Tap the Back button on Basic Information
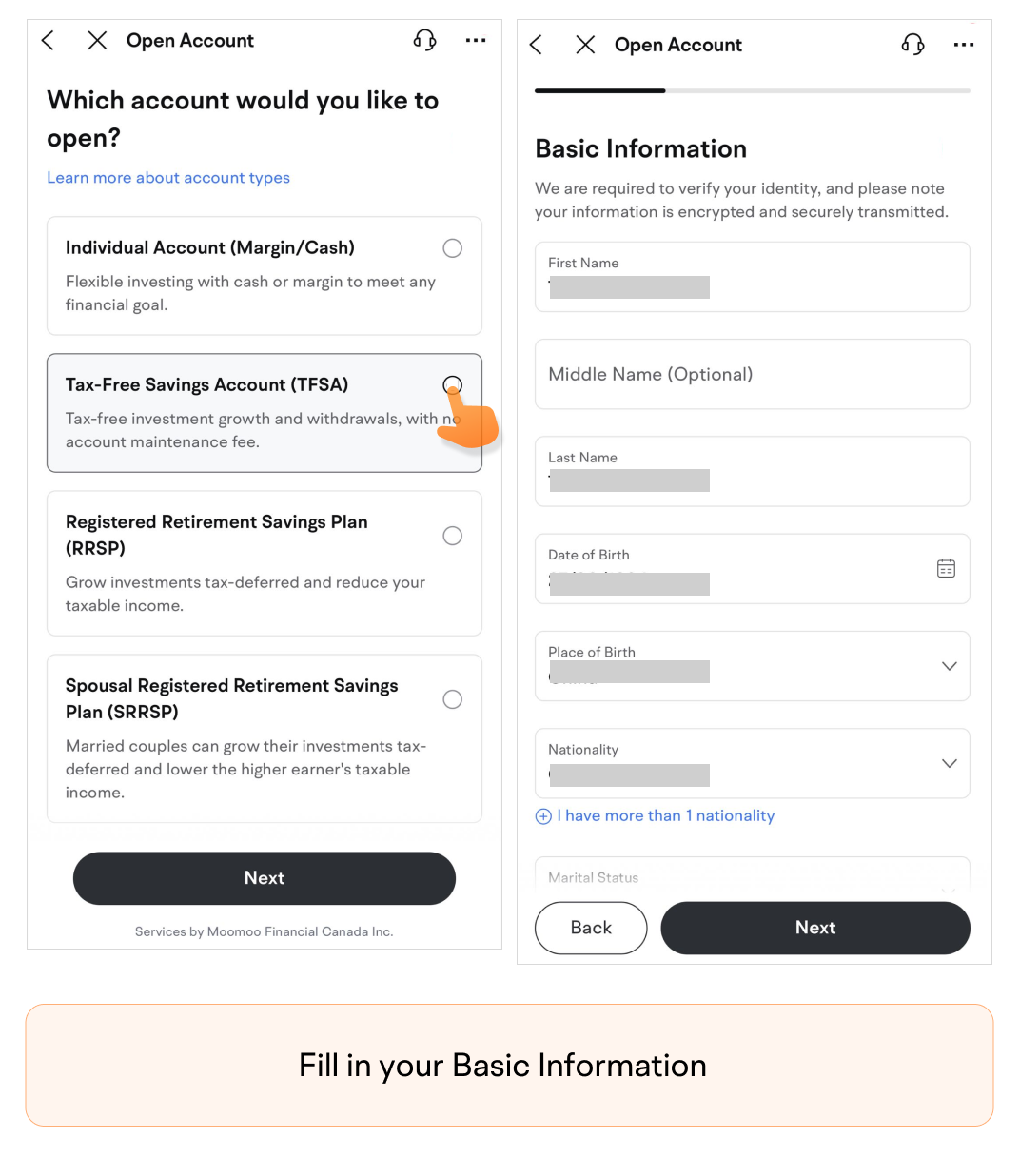The width and height of the screenshot is (1020, 1176). click(x=591, y=928)
